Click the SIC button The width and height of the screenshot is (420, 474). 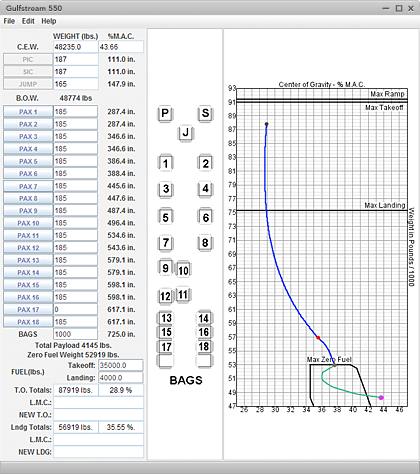pyautogui.click(x=28, y=72)
